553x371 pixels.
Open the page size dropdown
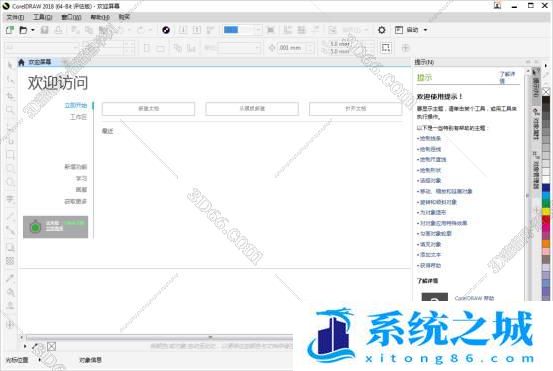(x=75, y=47)
